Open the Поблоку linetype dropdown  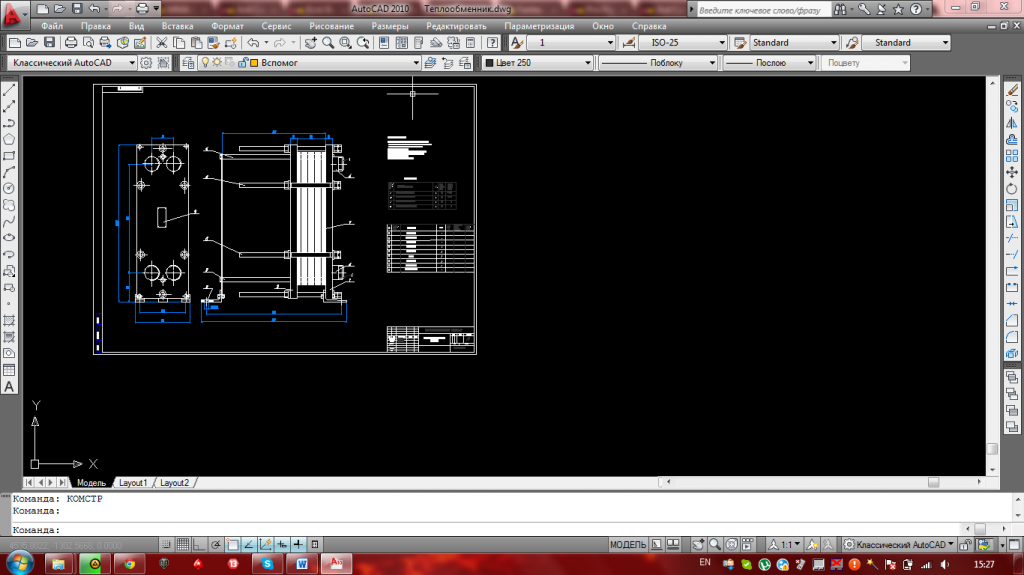658,63
